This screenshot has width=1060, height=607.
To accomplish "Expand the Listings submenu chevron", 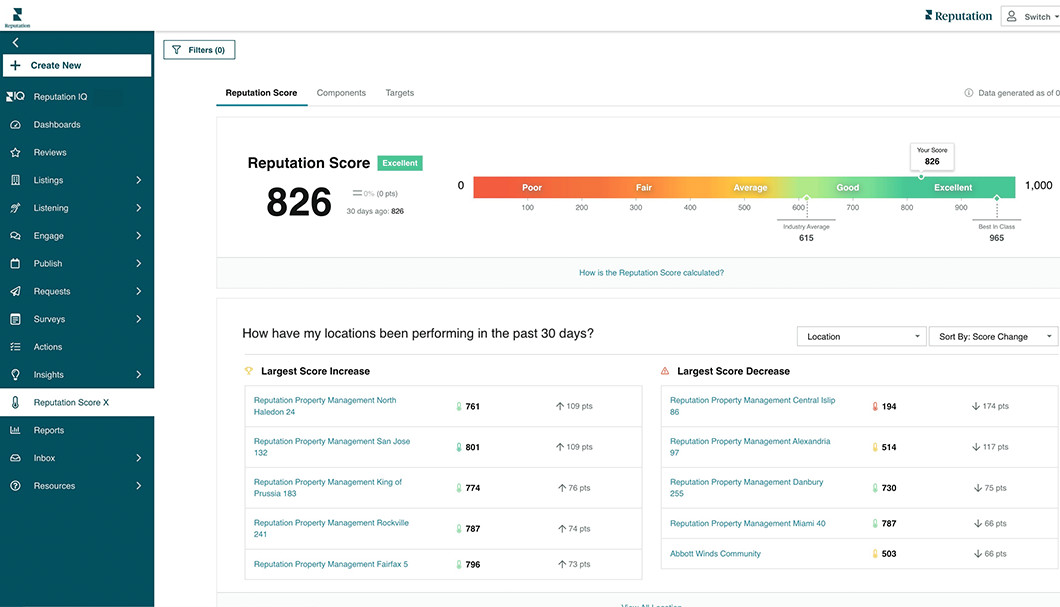I will (139, 180).
